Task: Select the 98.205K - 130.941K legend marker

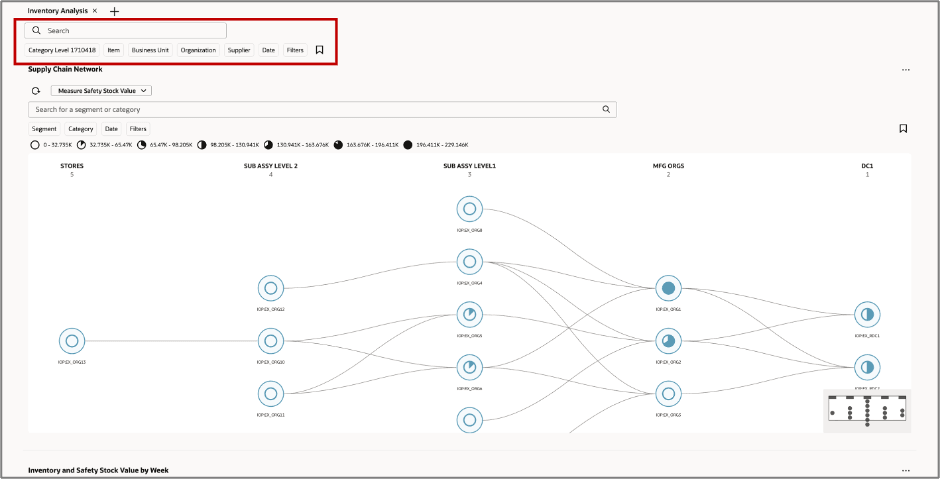Action: pyautogui.click(x=202, y=145)
